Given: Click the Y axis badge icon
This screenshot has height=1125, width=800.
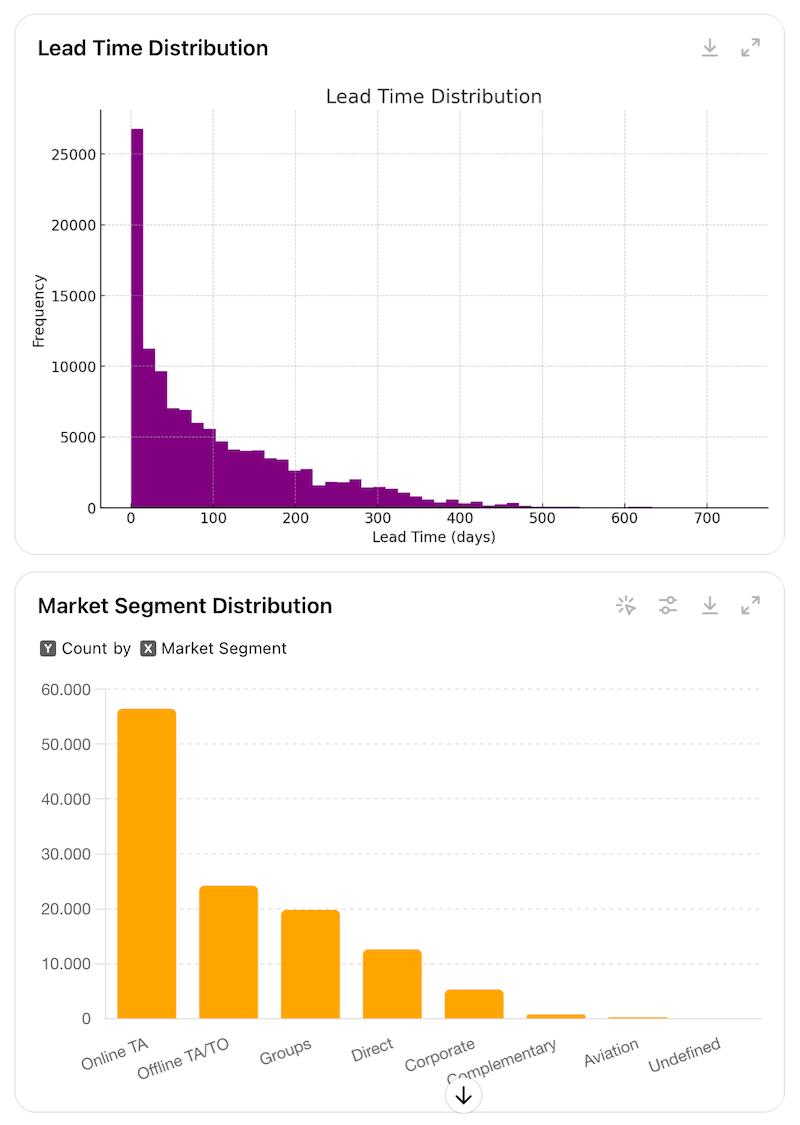Looking at the screenshot, I should pyautogui.click(x=48, y=649).
